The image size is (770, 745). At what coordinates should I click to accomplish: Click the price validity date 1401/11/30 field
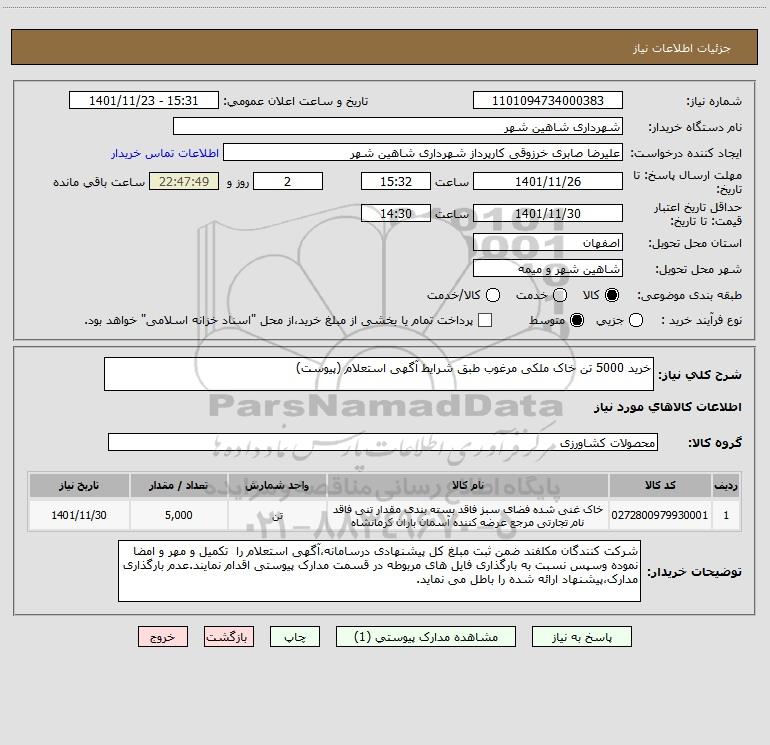pyautogui.click(x=548, y=213)
